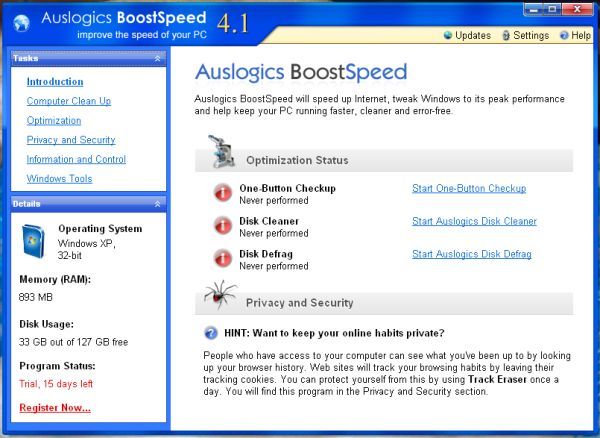
Task: Click the Disk Usage label
Action: point(46,324)
